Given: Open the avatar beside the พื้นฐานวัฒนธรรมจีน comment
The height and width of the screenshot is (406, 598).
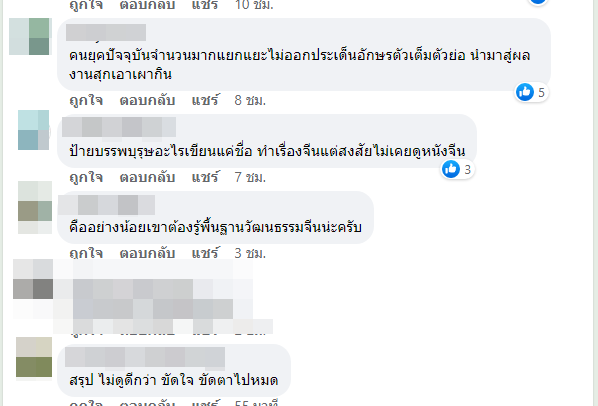Looking at the screenshot, I should pos(35,207).
